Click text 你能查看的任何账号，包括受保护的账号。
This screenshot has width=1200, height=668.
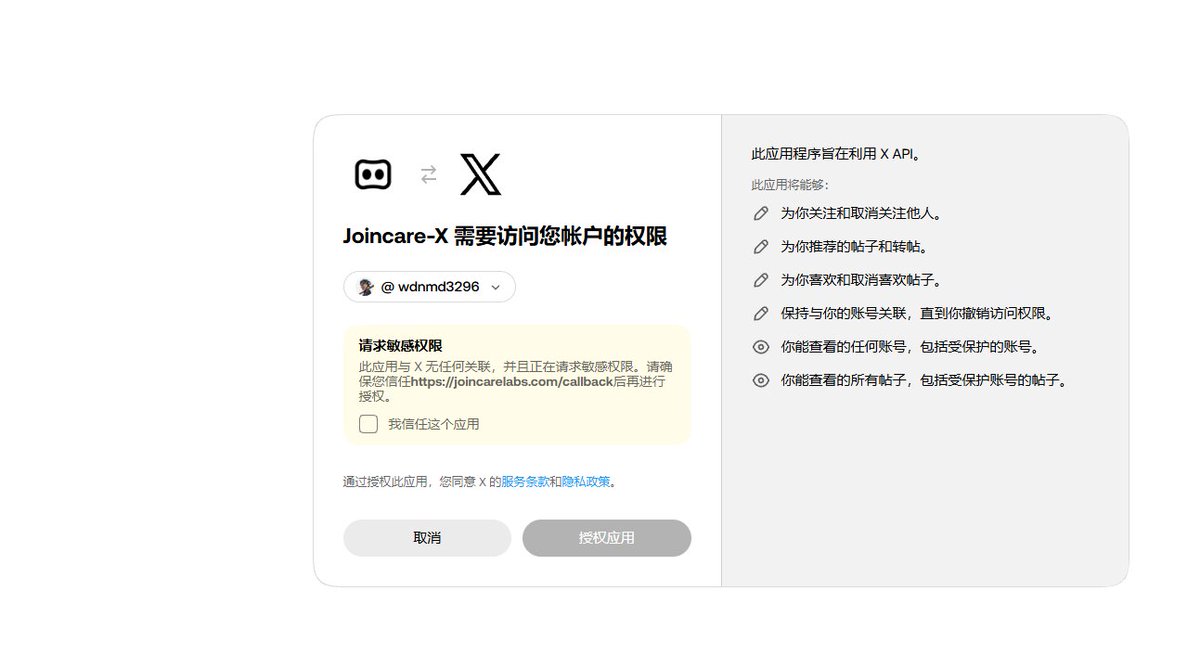tap(910, 347)
